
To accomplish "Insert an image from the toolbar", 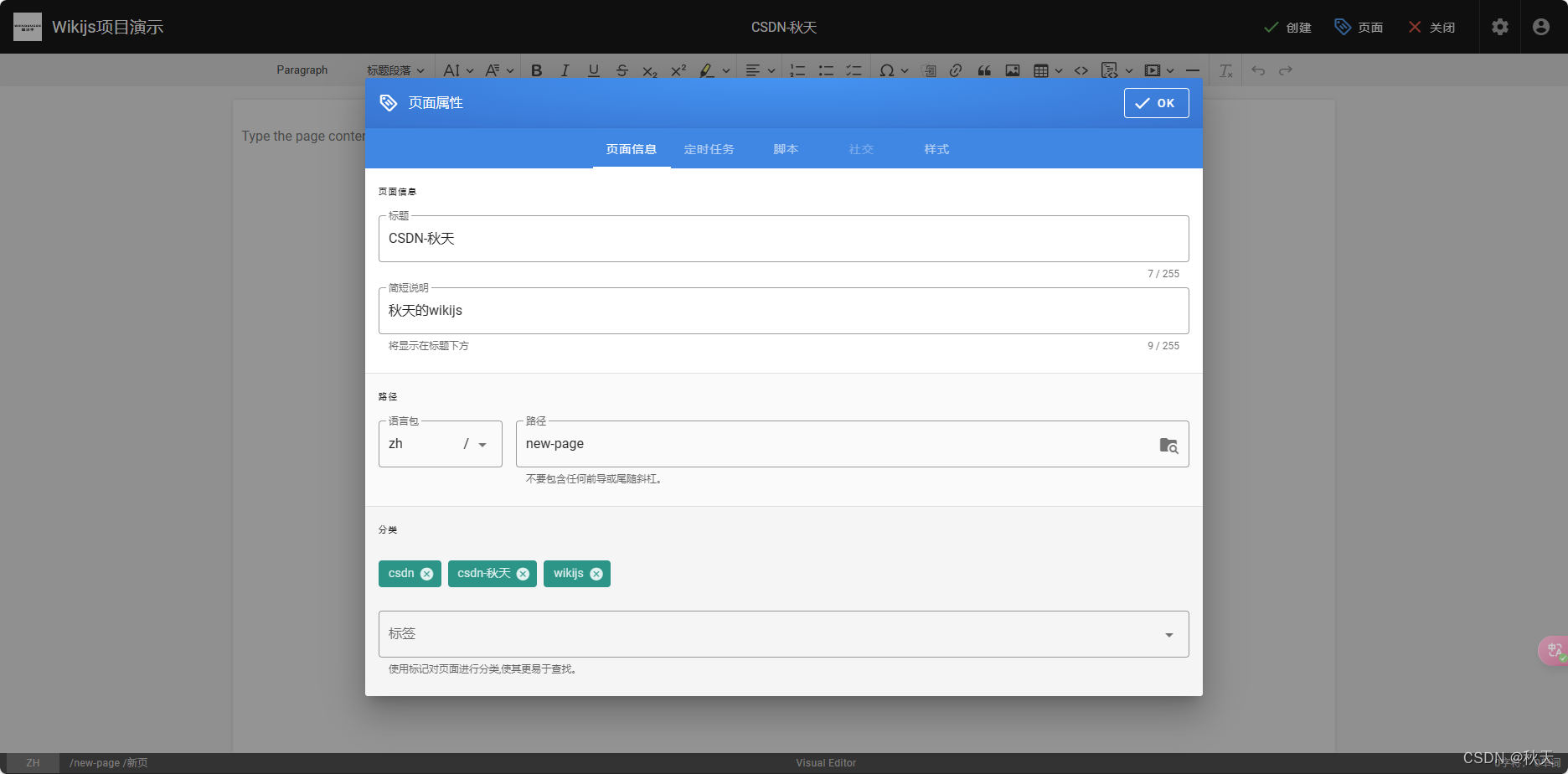I will tap(1013, 70).
